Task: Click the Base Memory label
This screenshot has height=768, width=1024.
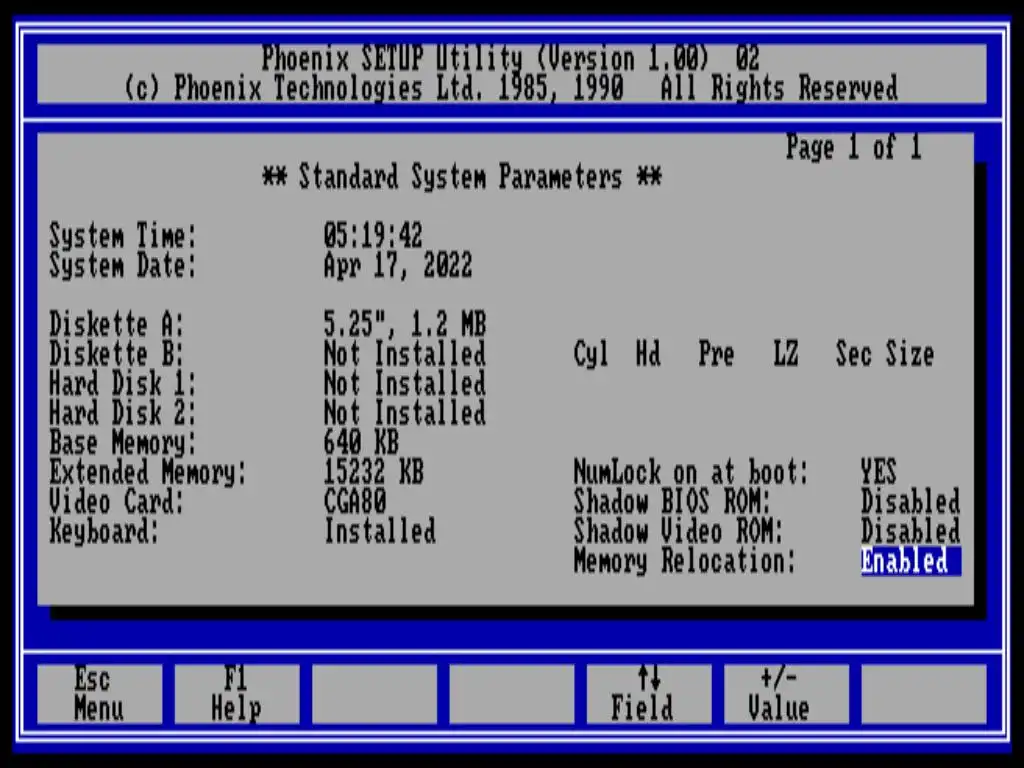Action: coord(123,443)
